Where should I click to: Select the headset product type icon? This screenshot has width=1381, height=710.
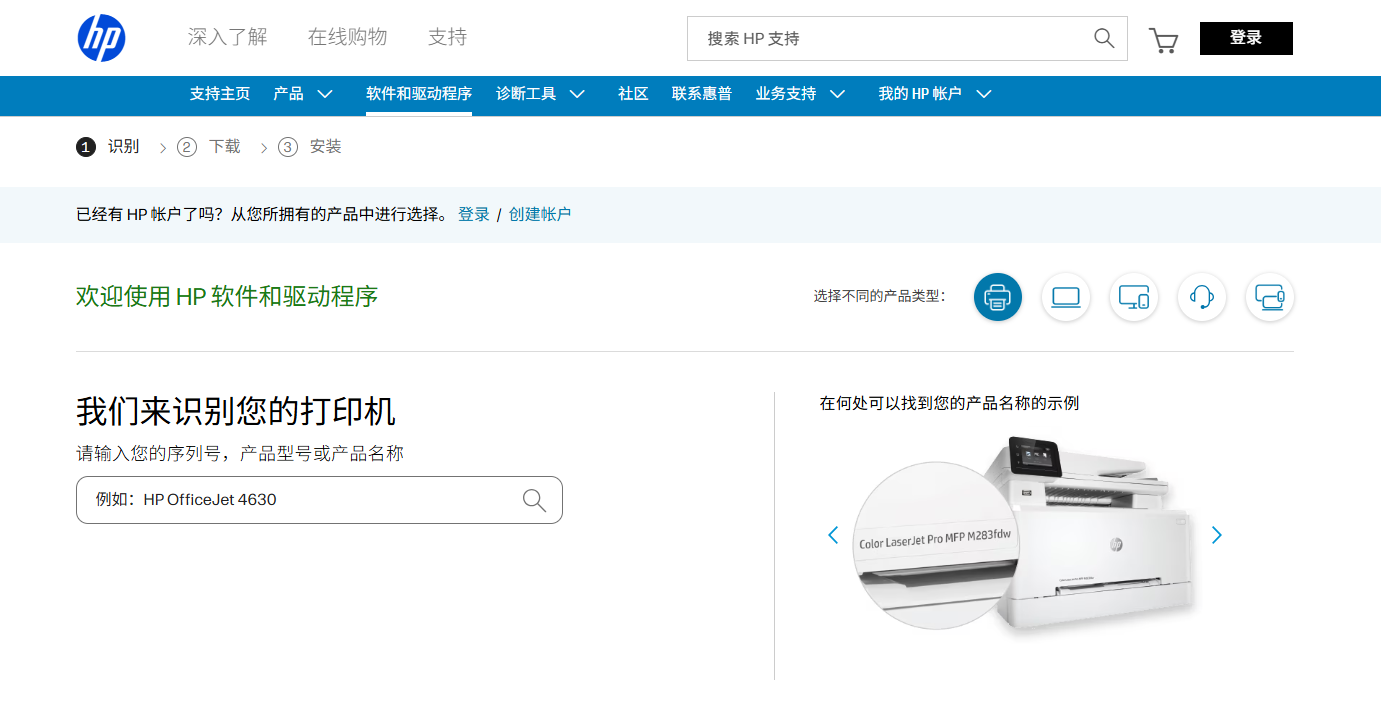(x=1202, y=297)
